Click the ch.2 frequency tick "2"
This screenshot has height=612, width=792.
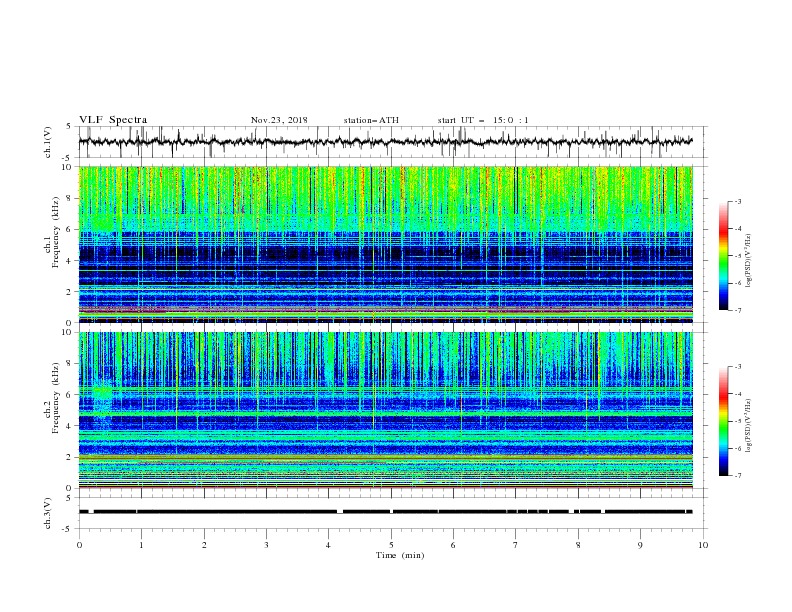tap(70, 457)
